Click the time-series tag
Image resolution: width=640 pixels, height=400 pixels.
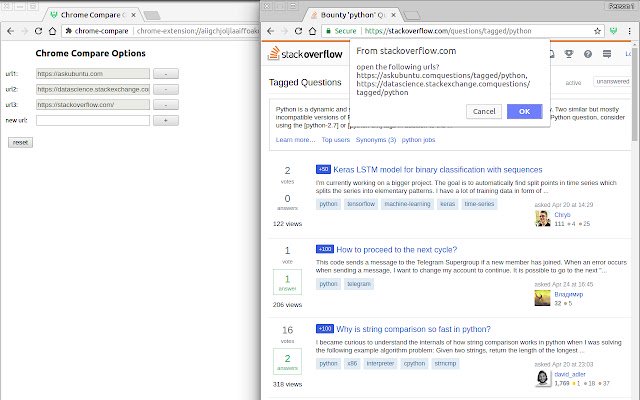point(479,204)
